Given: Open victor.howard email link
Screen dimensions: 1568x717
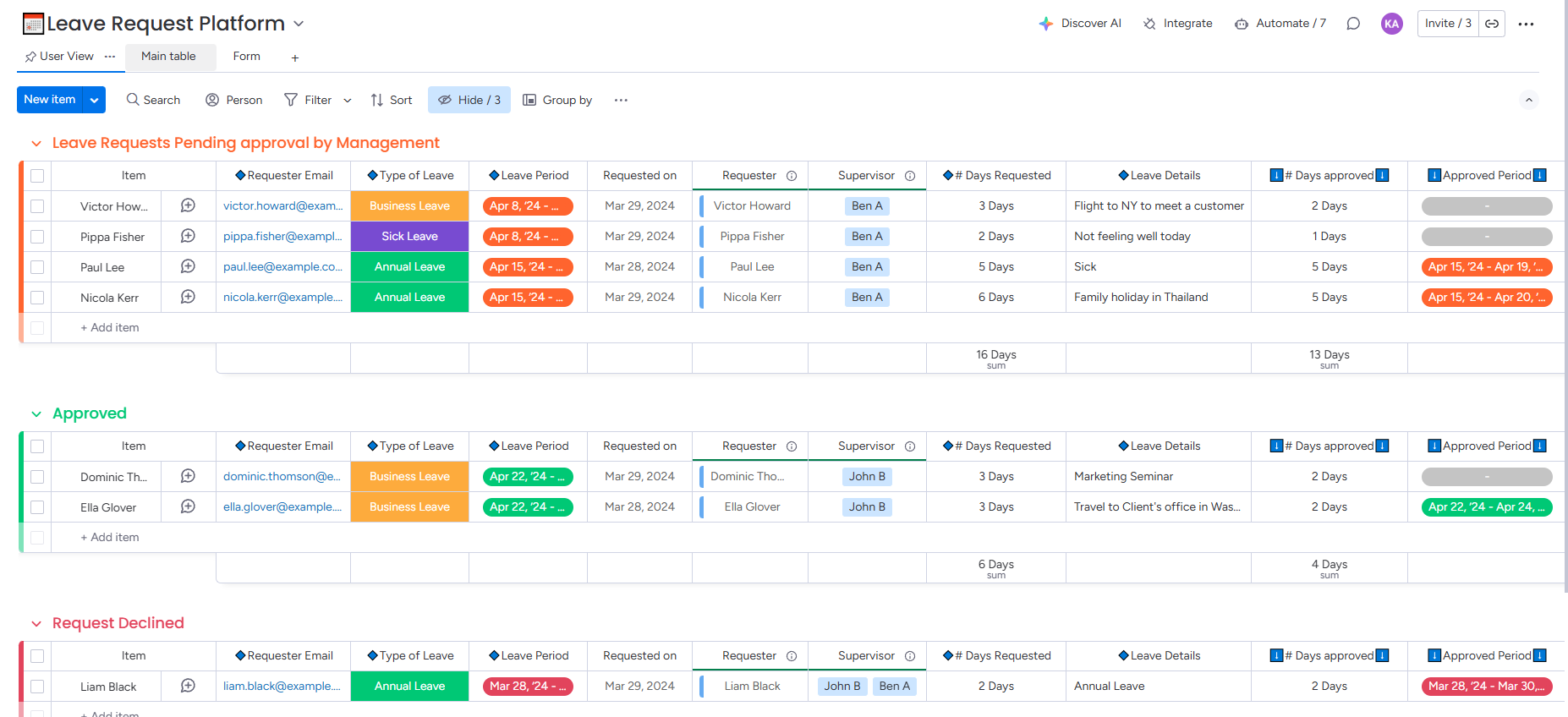Looking at the screenshot, I should click(x=283, y=205).
